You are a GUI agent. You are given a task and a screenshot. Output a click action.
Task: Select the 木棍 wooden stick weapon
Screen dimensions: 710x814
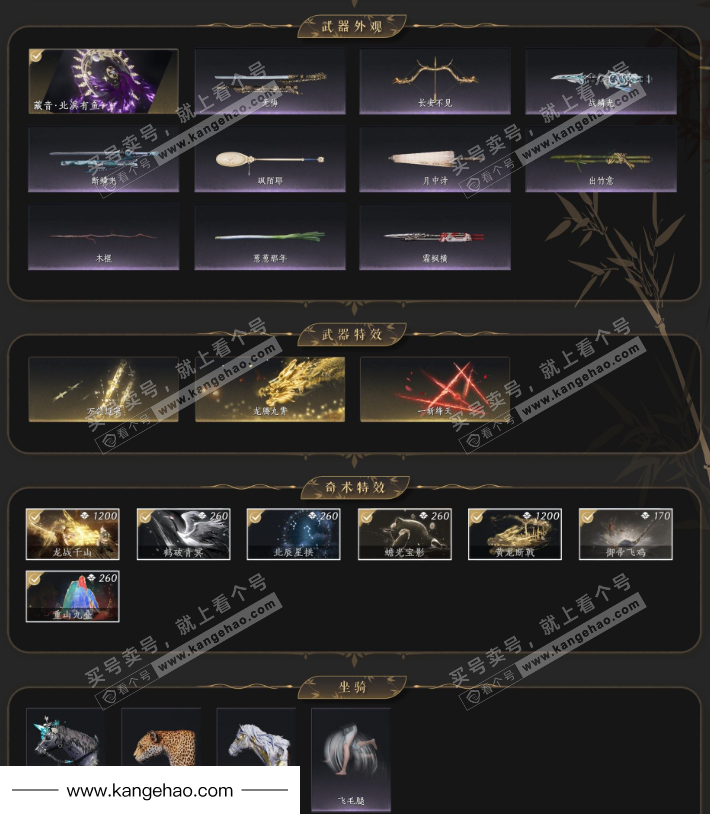[x=104, y=237]
